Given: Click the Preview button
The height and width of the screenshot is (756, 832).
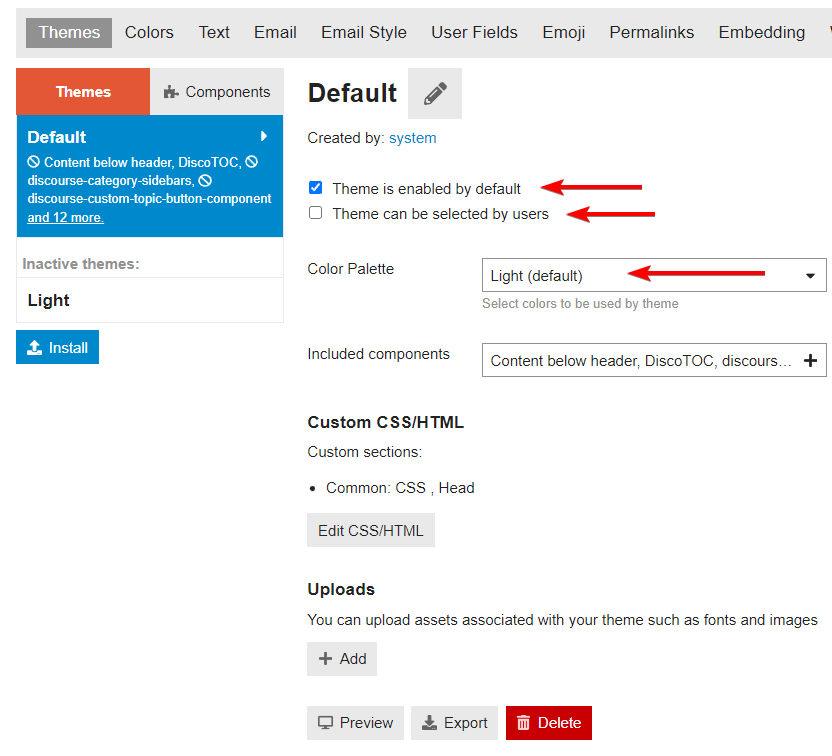Looking at the screenshot, I should tap(356, 723).
